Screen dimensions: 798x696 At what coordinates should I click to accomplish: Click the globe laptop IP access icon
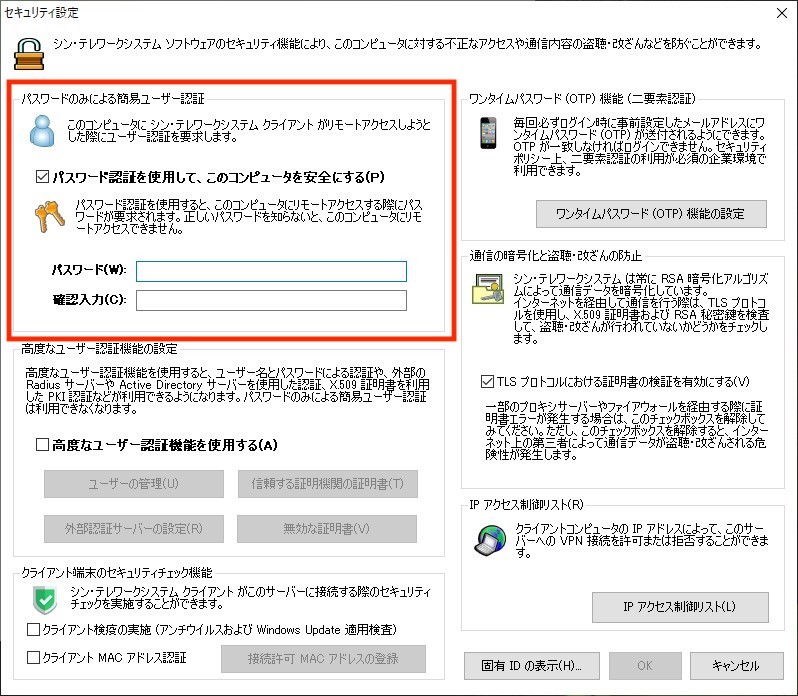click(x=490, y=540)
